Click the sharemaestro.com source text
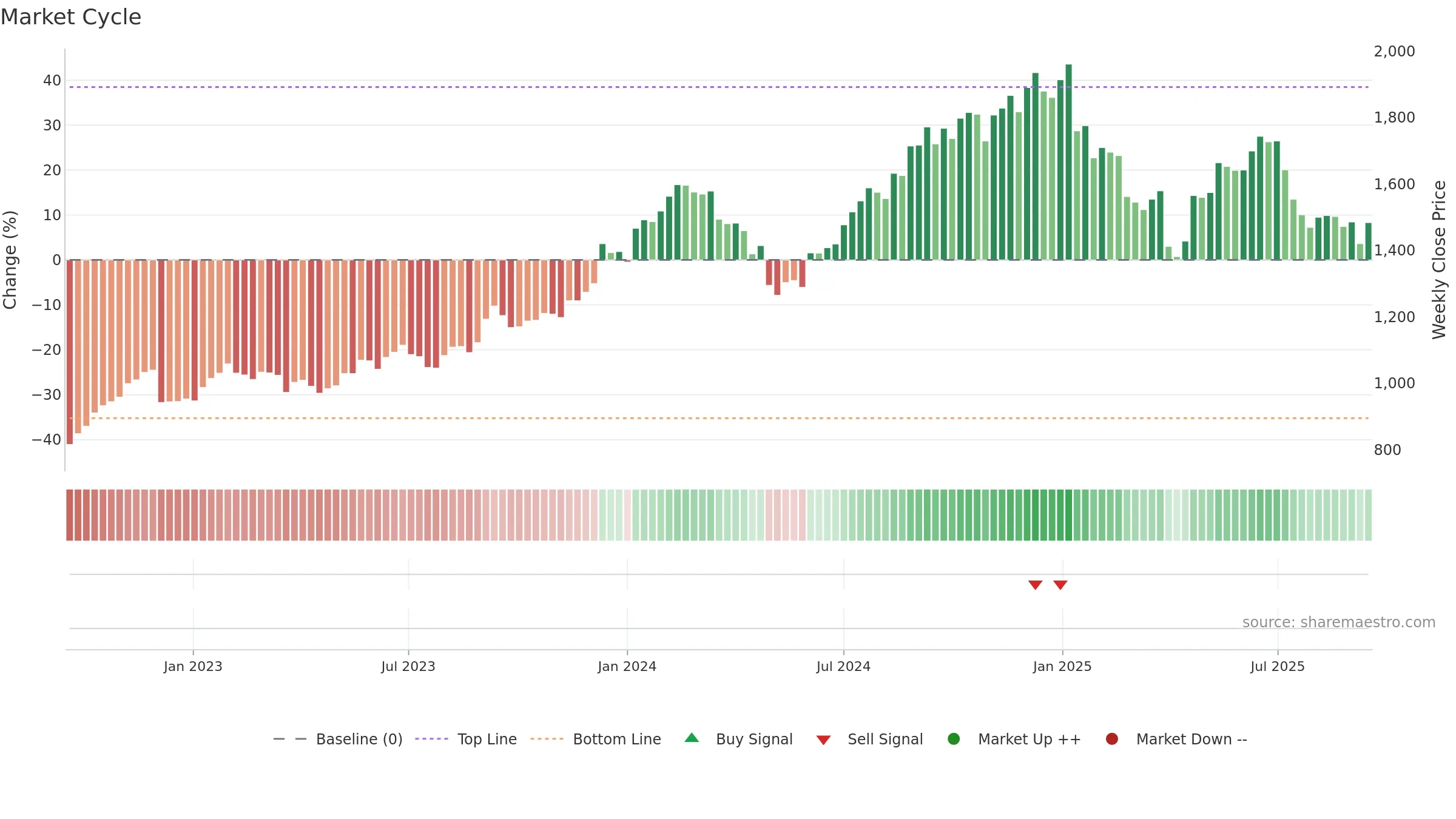 point(1339,622)
